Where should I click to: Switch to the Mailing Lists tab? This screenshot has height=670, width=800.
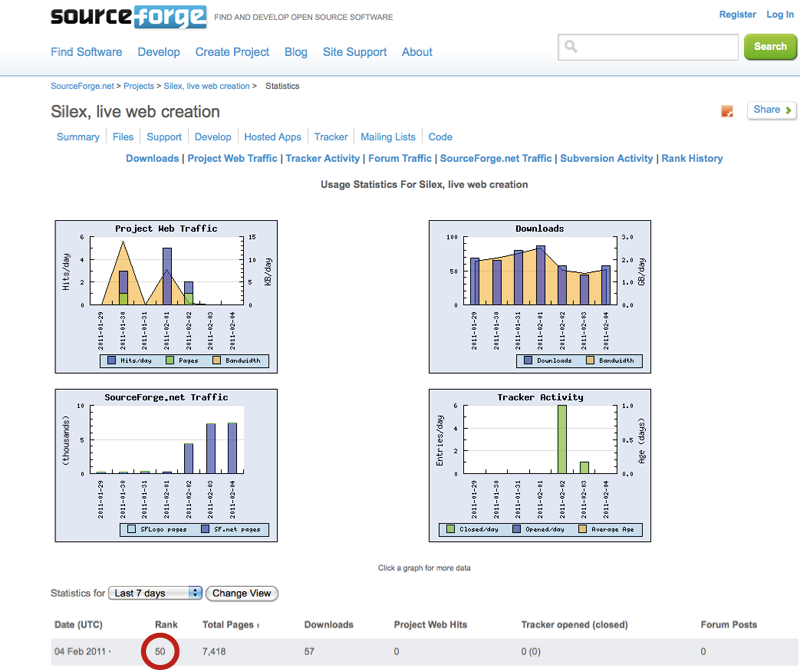click(x=388, y=137)
